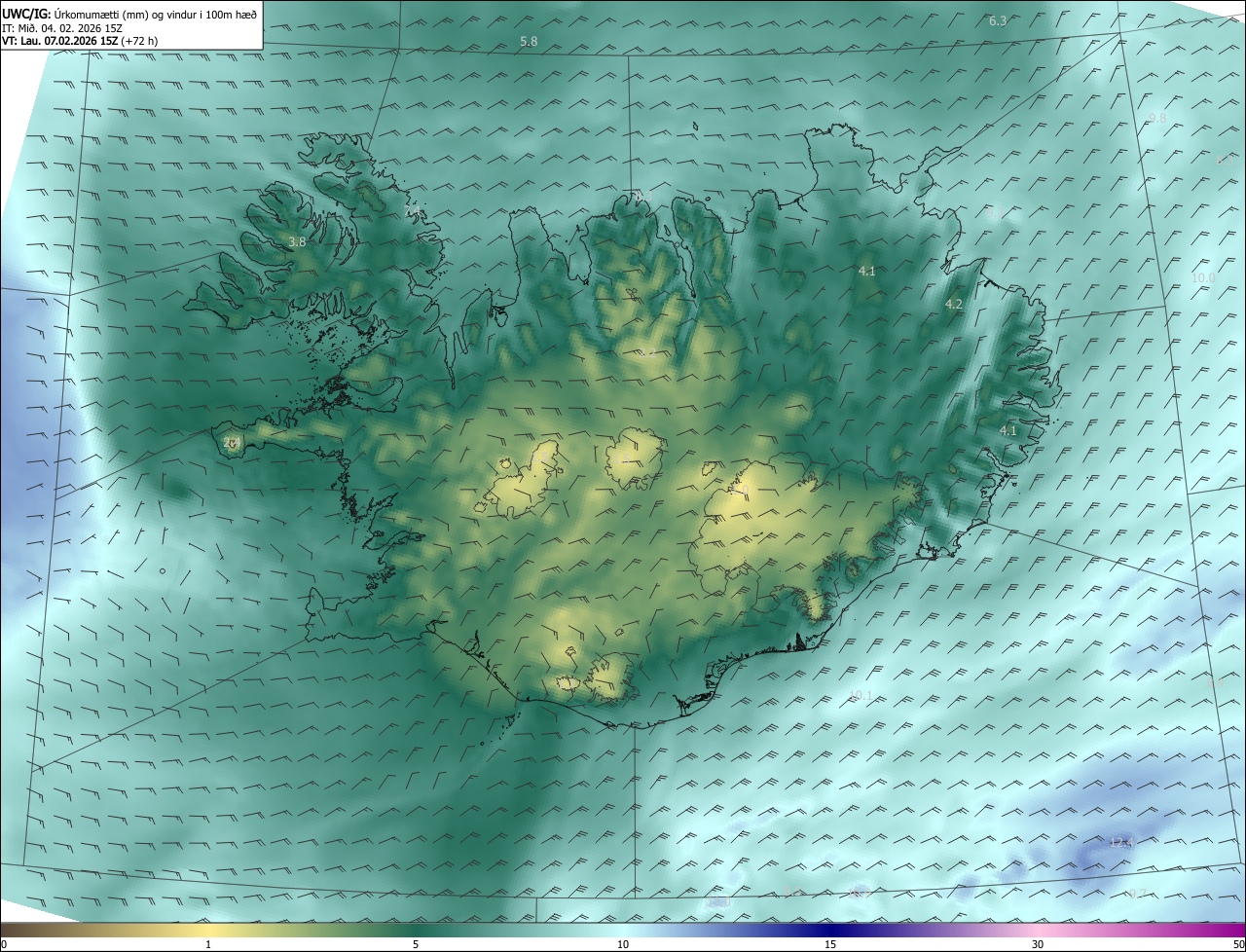This screenshot has height=952, width=1246.
Task: Click the 4.2 value label on the map
Action: pos(954,305)
